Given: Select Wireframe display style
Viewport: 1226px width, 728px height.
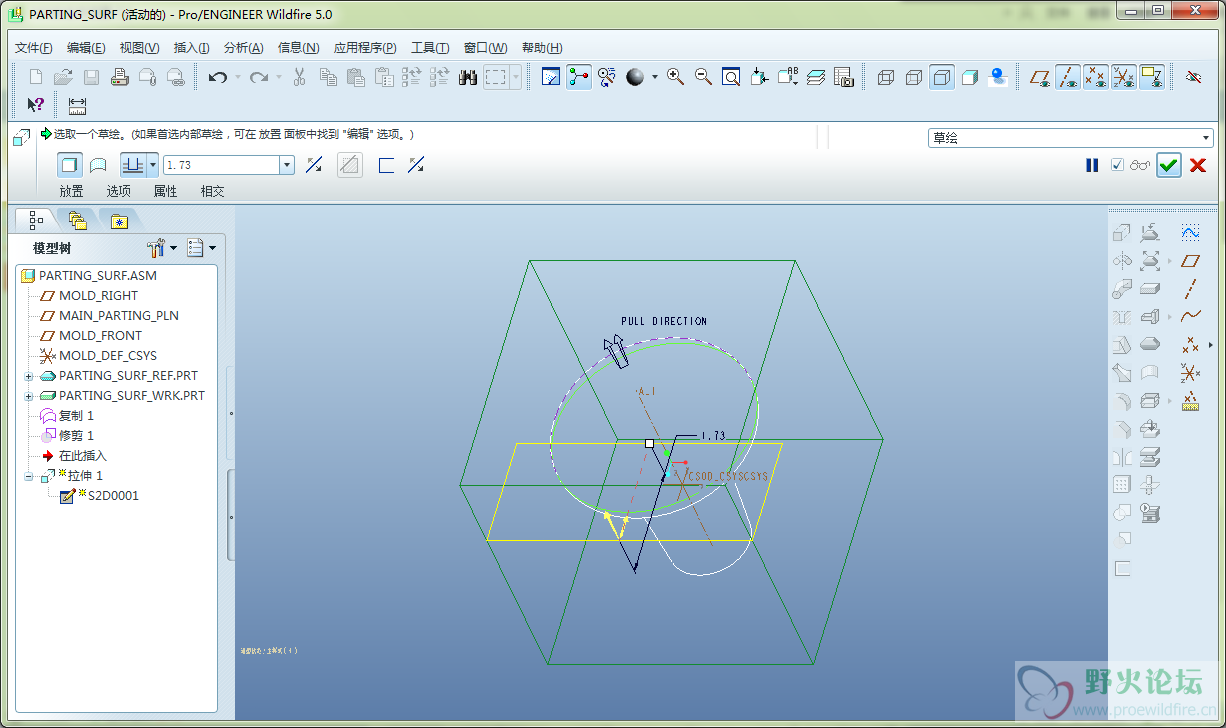Looking at the screenshot, I should (885, 77).
